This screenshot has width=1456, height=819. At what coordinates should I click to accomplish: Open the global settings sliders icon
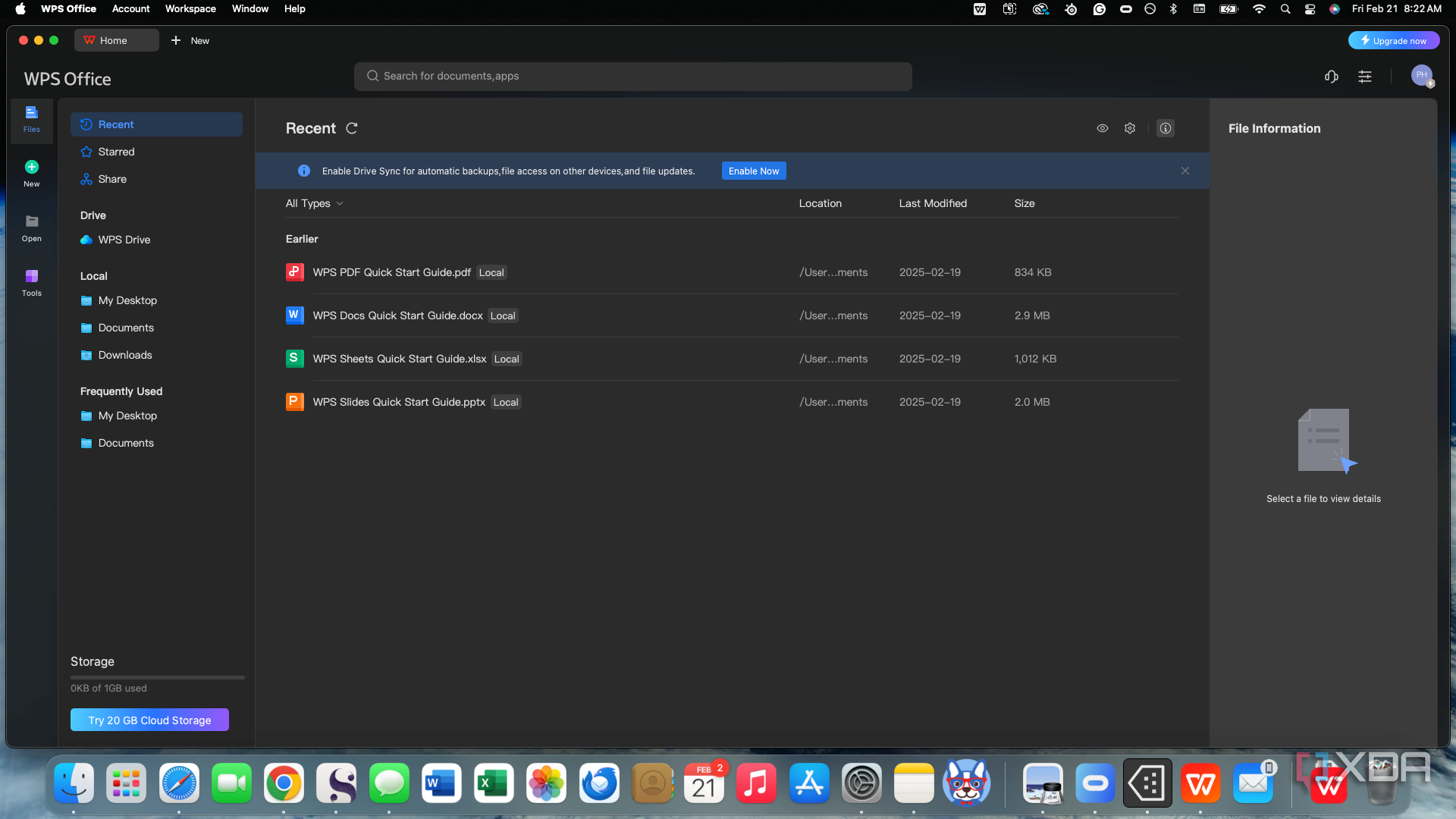(1365, 77)
